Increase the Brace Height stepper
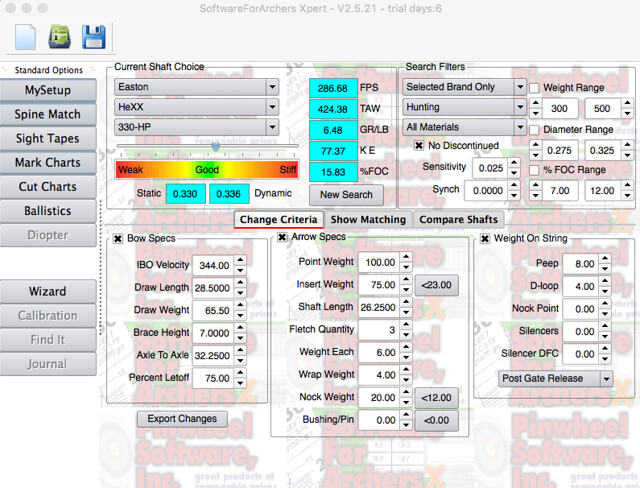The width and height of the screenshot is (640, 488). (x=240, y=328)
